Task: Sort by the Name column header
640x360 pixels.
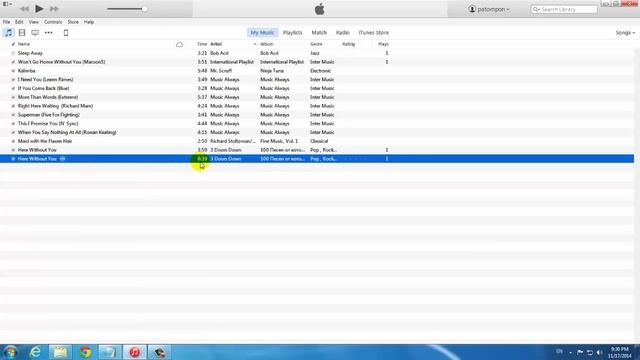Action: point(24,44)
